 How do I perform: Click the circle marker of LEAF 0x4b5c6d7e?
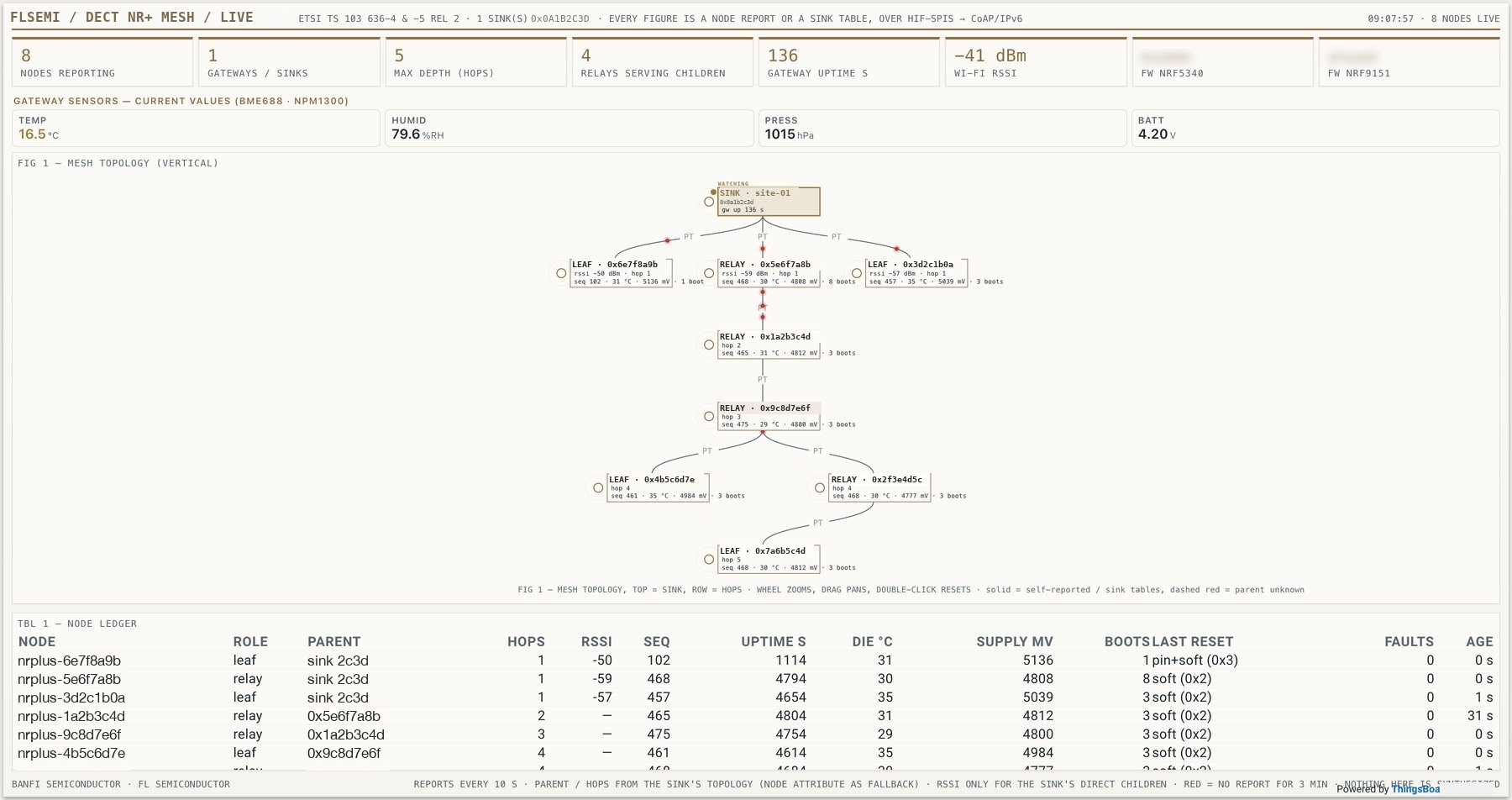[x=598, y=487]
